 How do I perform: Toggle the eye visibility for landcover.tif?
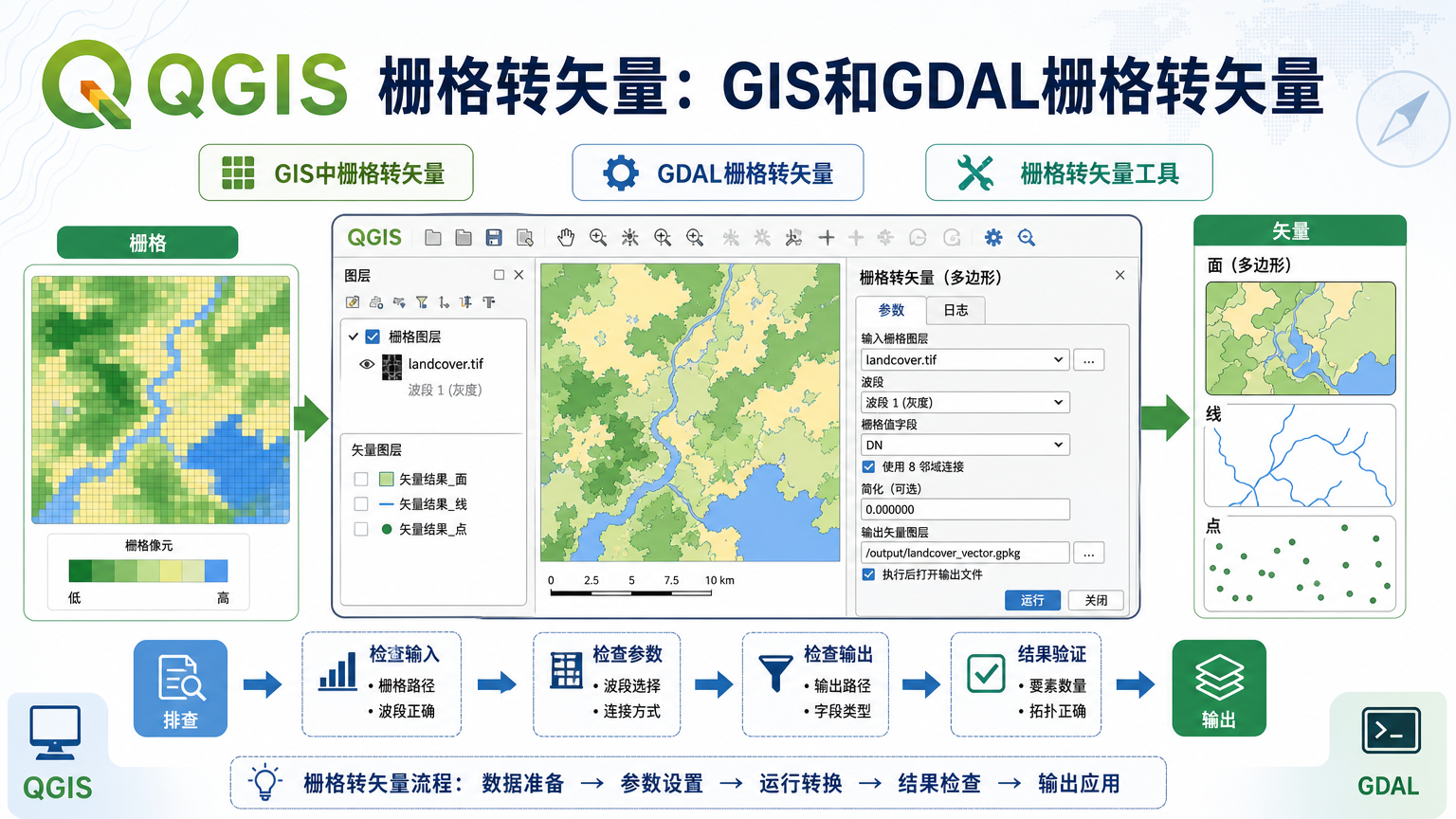pos(367,364)
